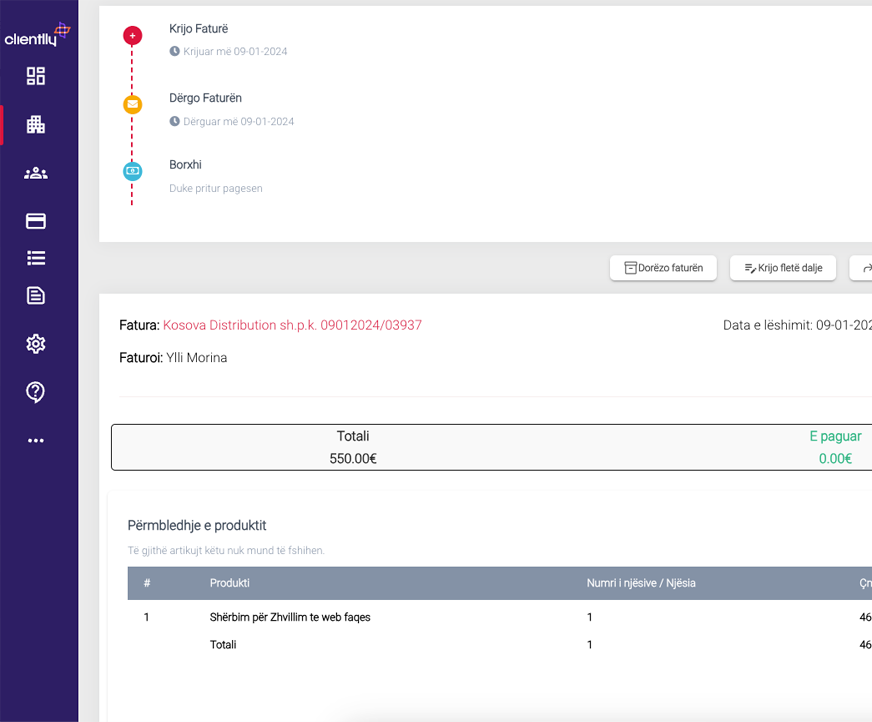Open settings via the gear icon
Viewport: 872px width, 722px height.
36,344
